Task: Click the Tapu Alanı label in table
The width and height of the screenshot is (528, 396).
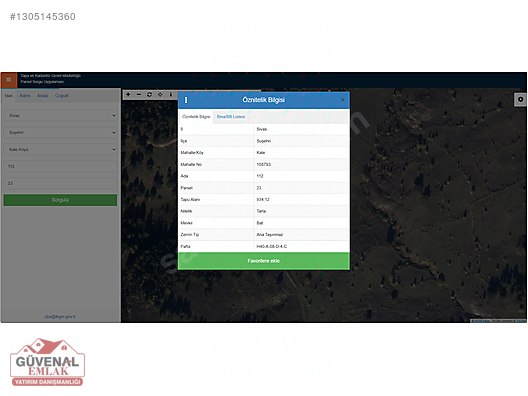Action: [x=190, y=200]
